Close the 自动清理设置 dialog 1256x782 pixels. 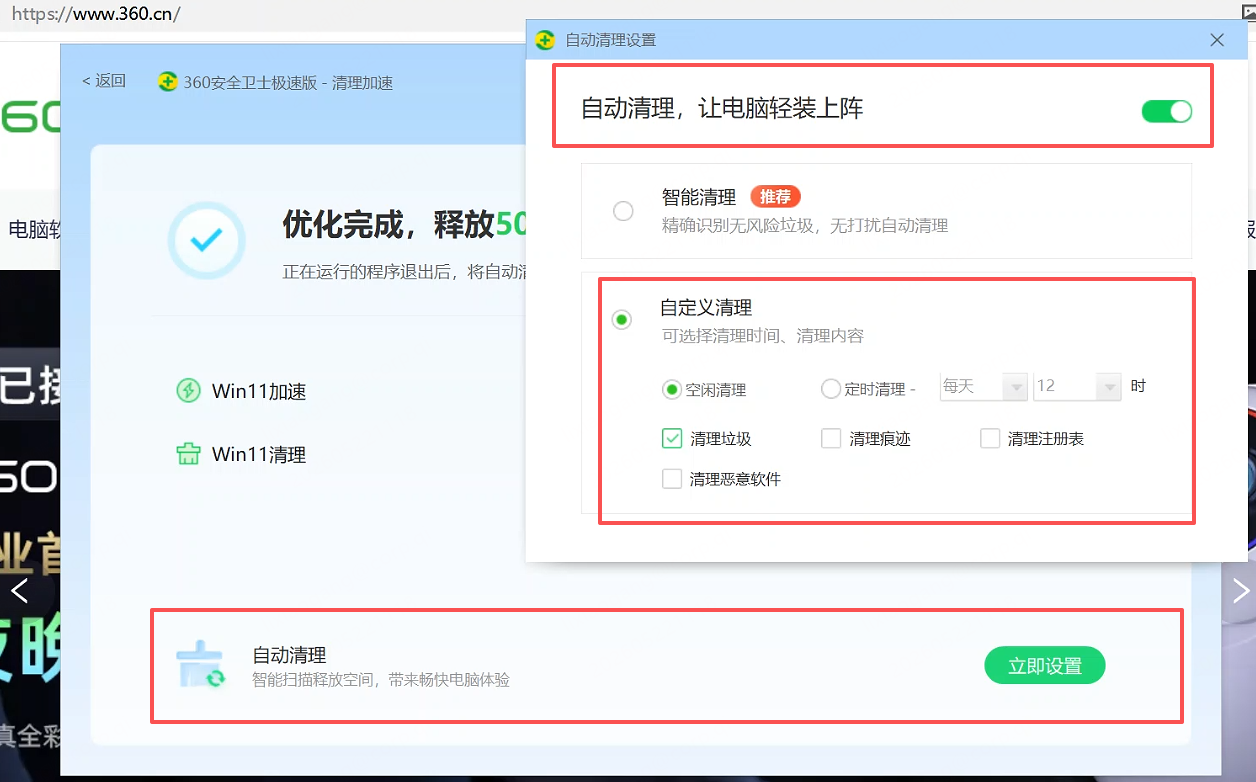[1217, 40]
